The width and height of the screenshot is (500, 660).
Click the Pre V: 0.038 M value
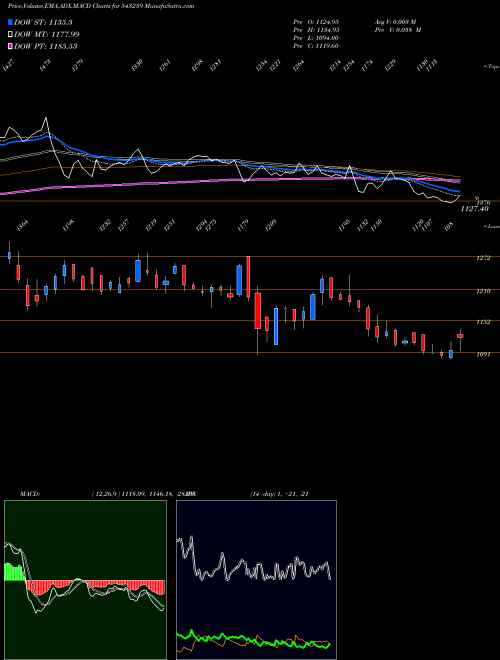coord(398,30)
